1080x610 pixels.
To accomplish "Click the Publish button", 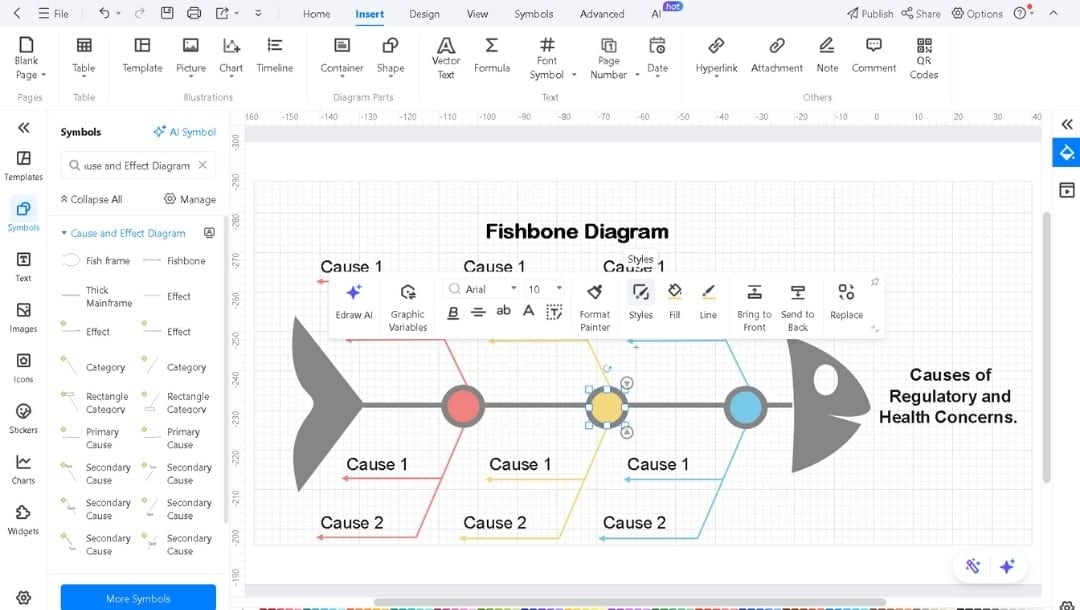I will pos(869,13).
